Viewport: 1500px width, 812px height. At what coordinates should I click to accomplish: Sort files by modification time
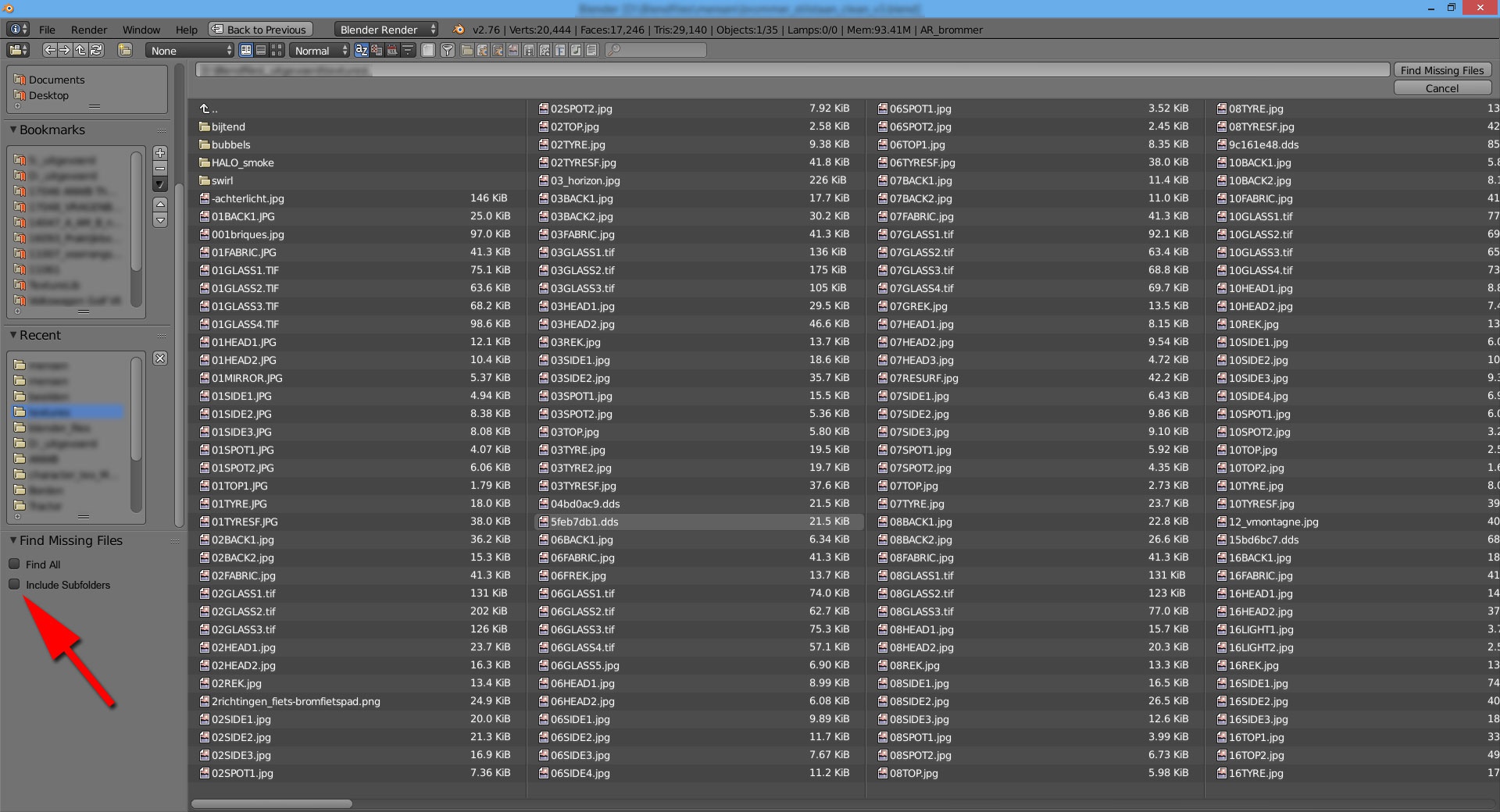coord(392,50)
